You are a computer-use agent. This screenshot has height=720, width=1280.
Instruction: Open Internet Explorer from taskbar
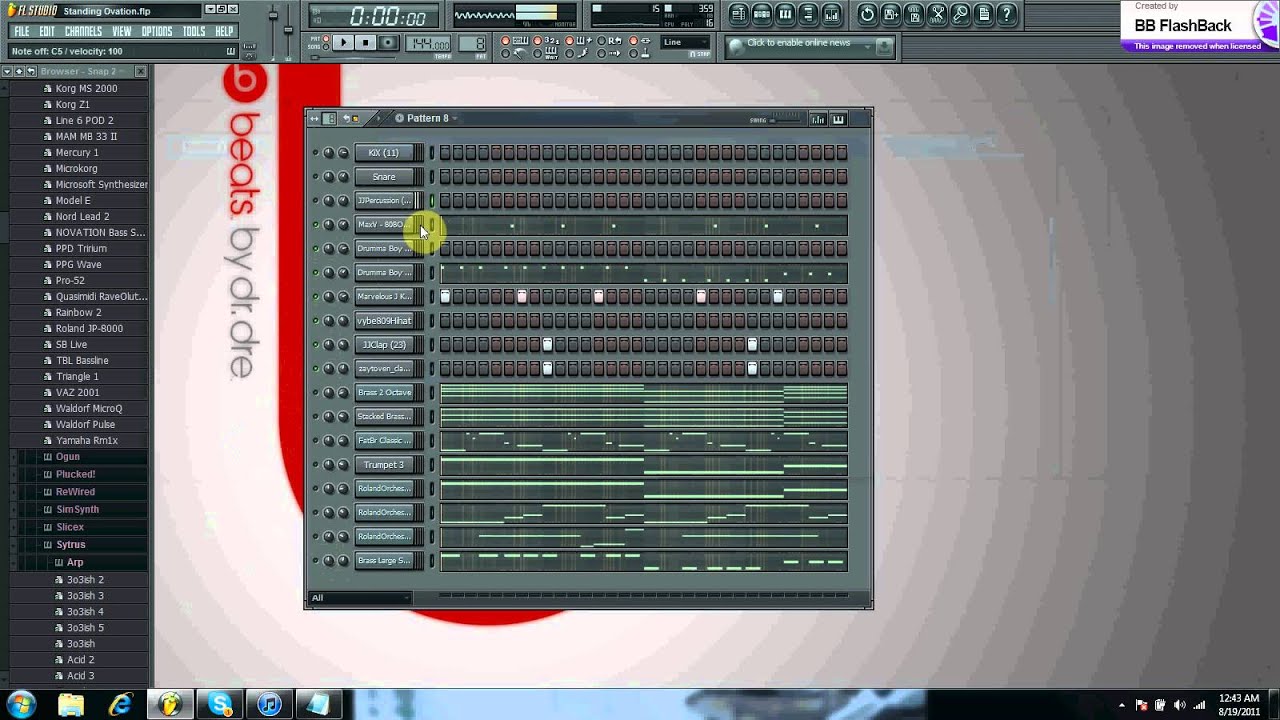point(120,704)
